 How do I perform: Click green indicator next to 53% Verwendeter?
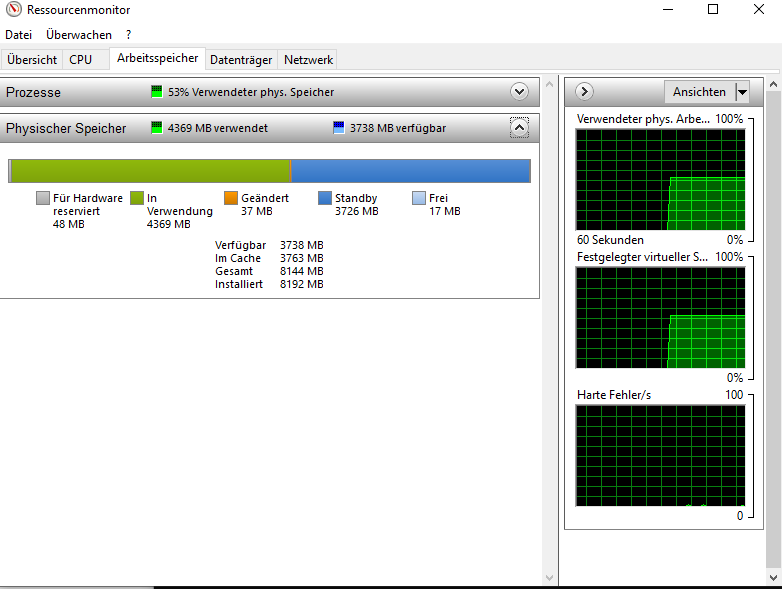tap(157, 92)
